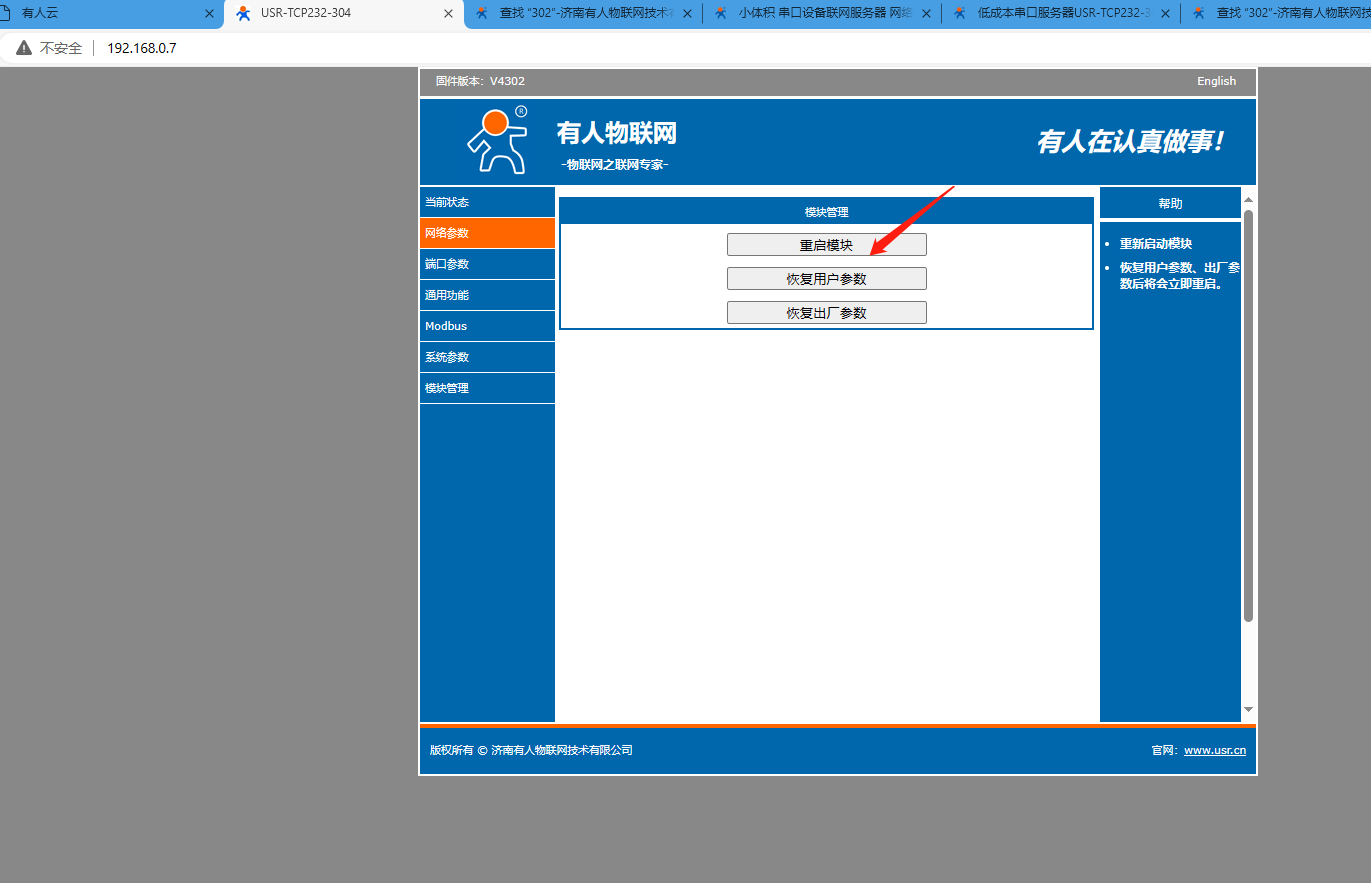Click the 不安全 warning icon in address bar

(24, 48)
